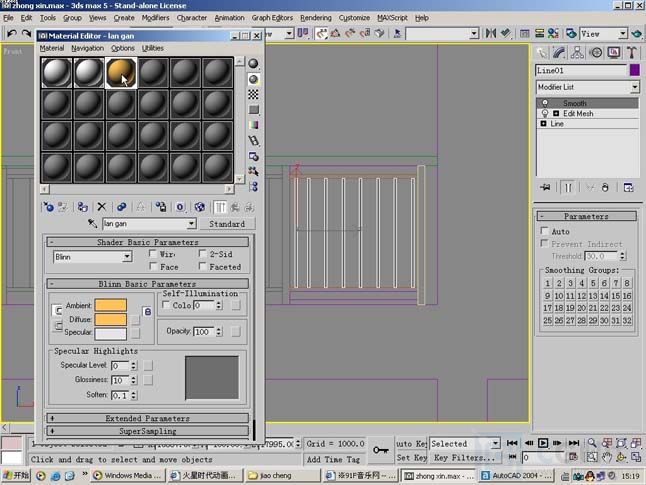646x485 pixels.
Task: Open the Selected key filter dropdown
Action: click(495, 444)
